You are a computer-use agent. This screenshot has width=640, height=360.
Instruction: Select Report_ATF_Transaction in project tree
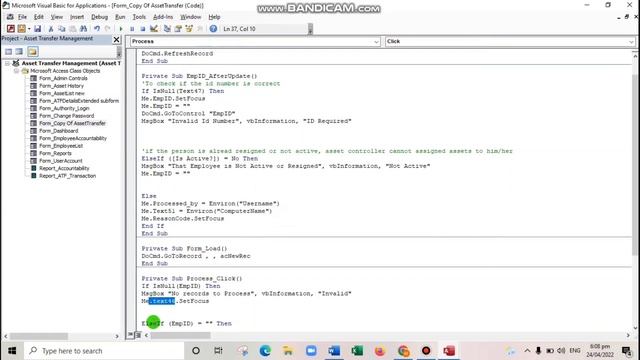click(x=67, y=176)
